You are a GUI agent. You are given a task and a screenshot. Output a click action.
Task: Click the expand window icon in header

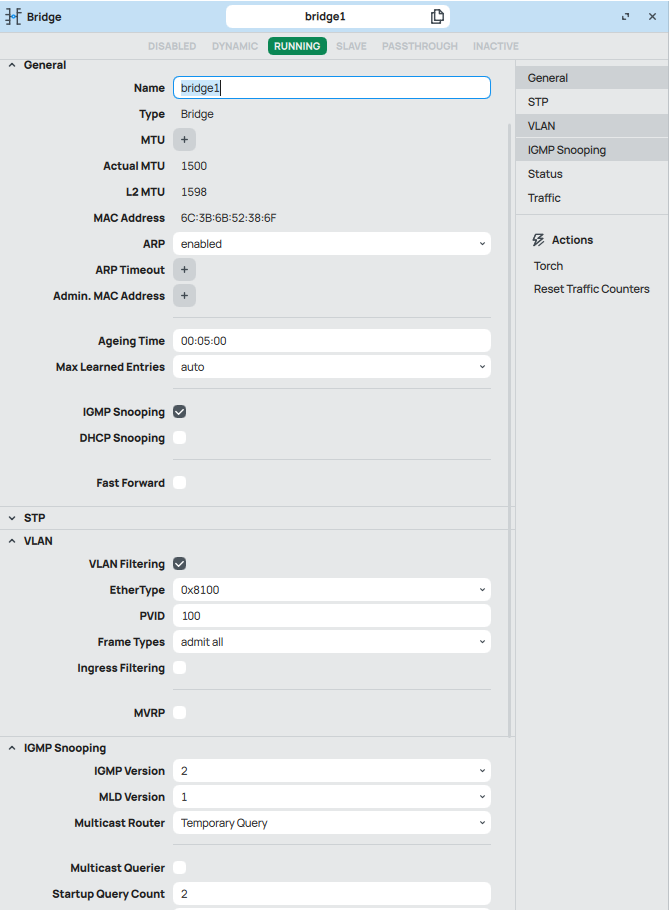(x=626, y=17)
